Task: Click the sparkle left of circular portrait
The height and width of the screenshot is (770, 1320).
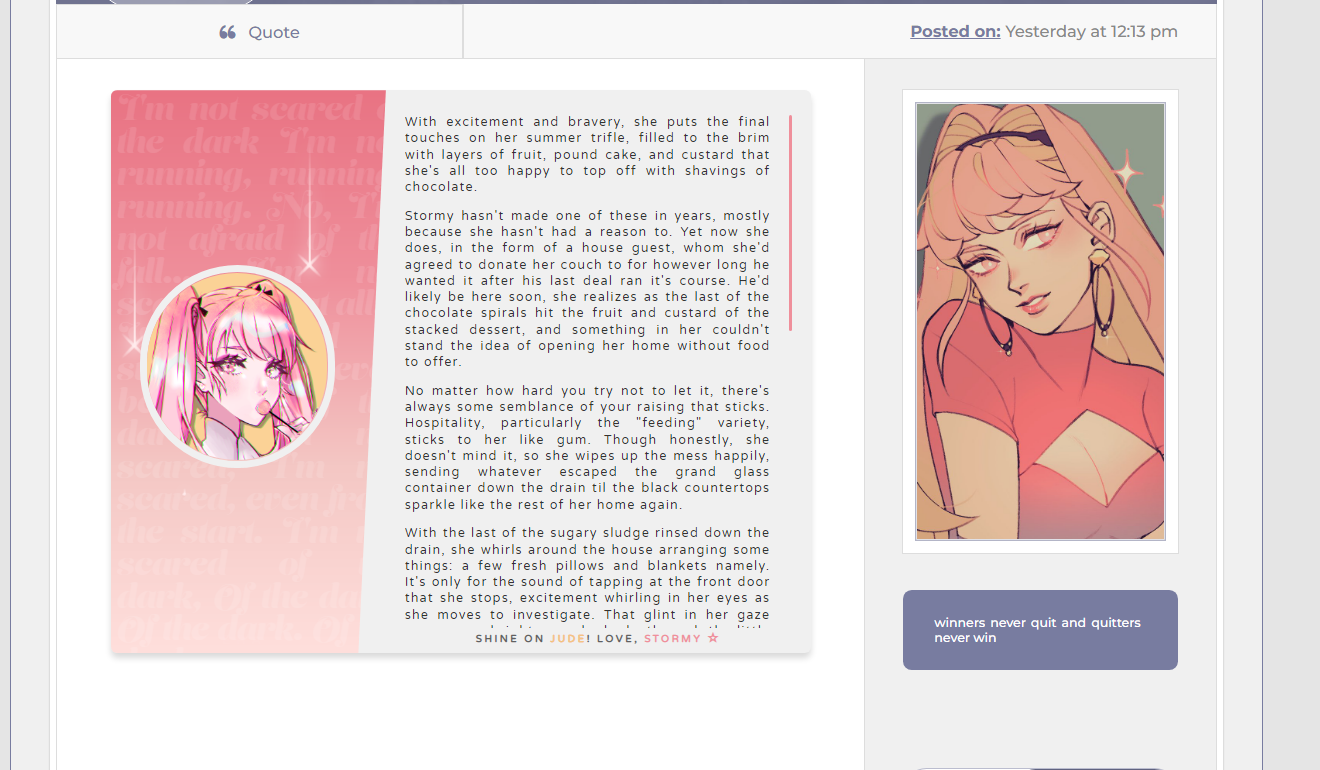Action: [x=133, y=344]
